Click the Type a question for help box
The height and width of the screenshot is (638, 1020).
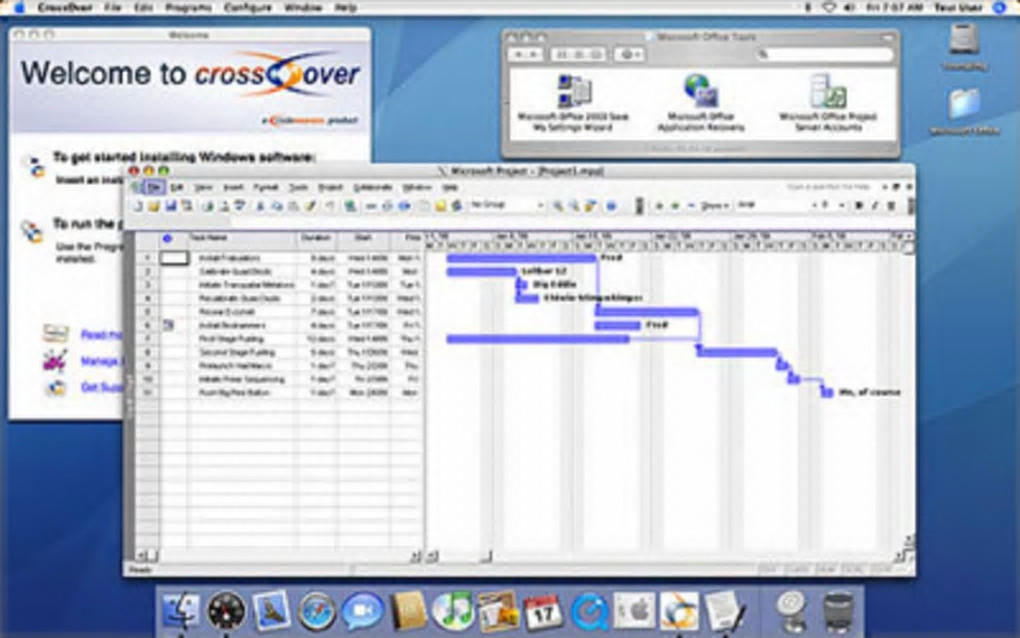click(x=827, y=187)
